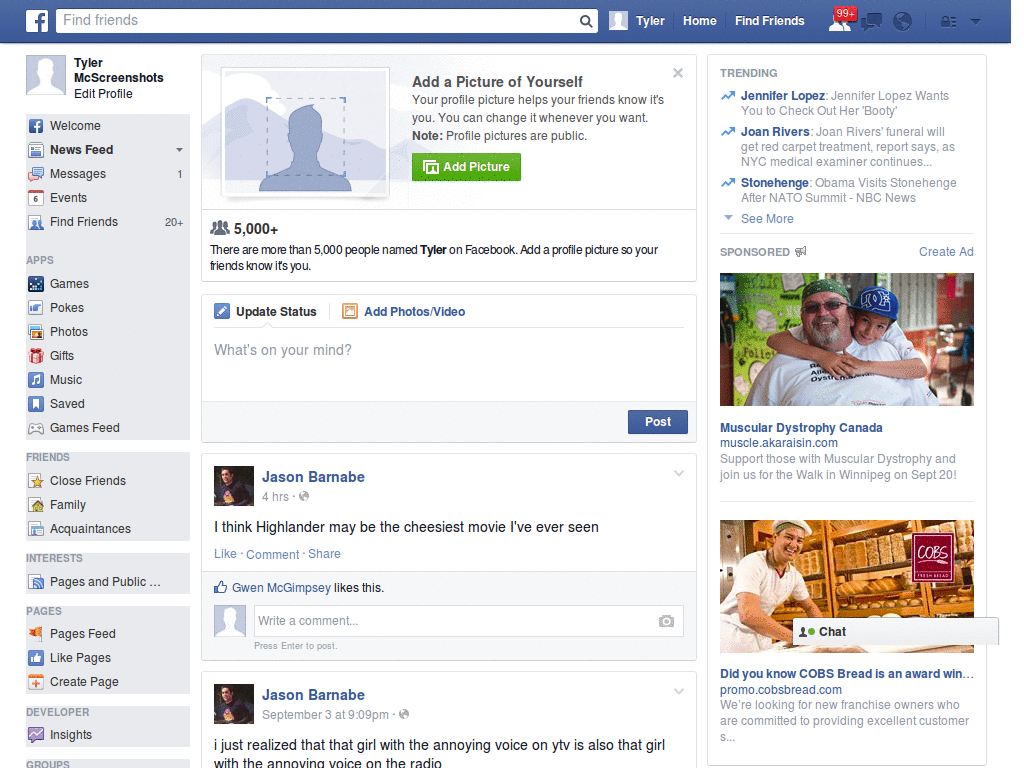Click Edit Profile link
Image resolution: width=1024 pixels, height=768 pixels.
click(103, 94)
